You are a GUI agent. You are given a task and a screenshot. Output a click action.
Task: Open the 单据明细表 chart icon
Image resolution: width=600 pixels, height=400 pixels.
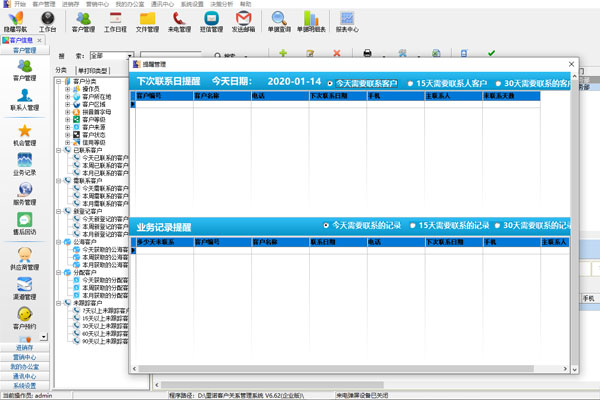(311, 22)
